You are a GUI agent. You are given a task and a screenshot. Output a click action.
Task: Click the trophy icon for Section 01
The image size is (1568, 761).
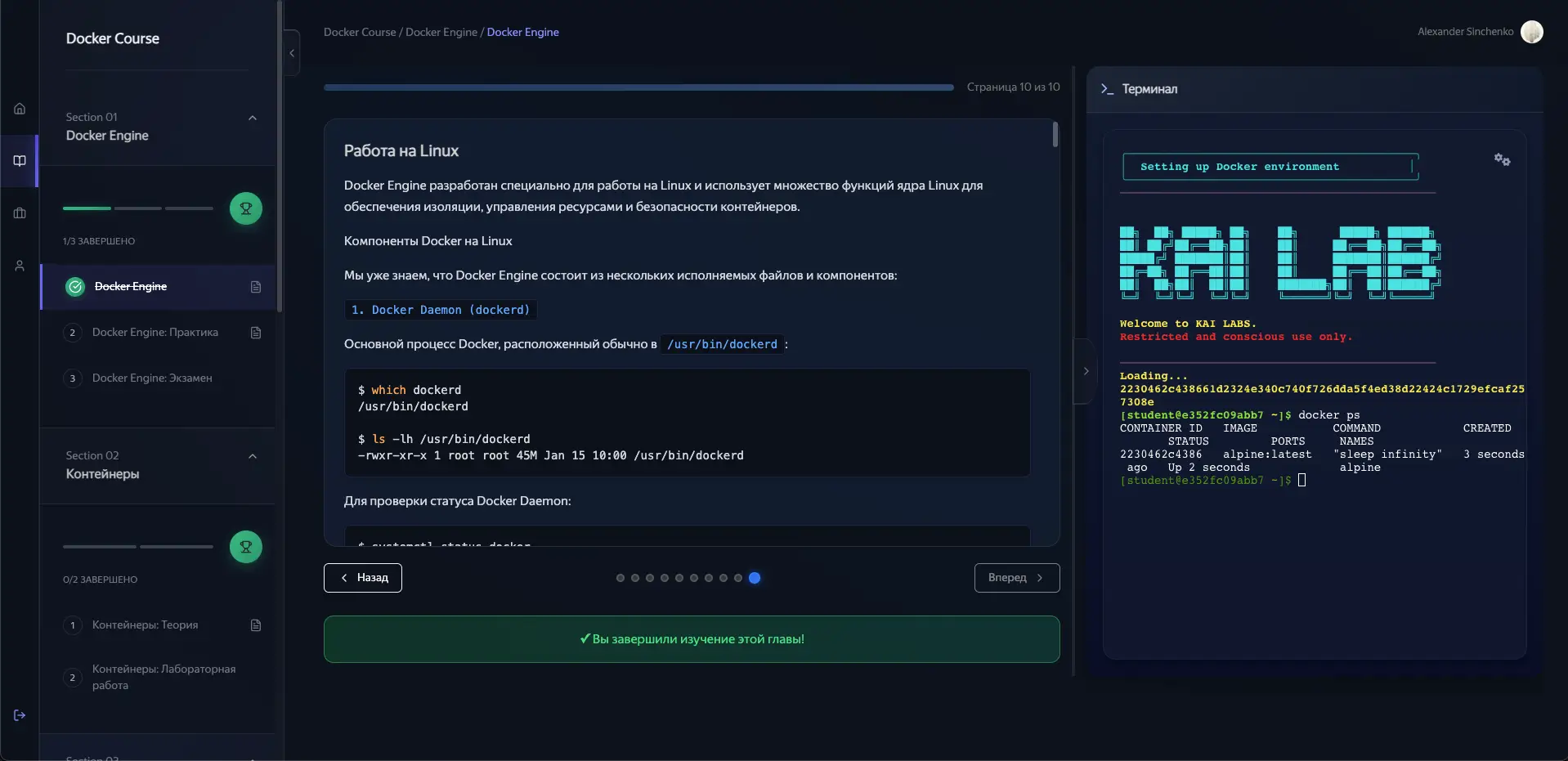pos(246,208)
